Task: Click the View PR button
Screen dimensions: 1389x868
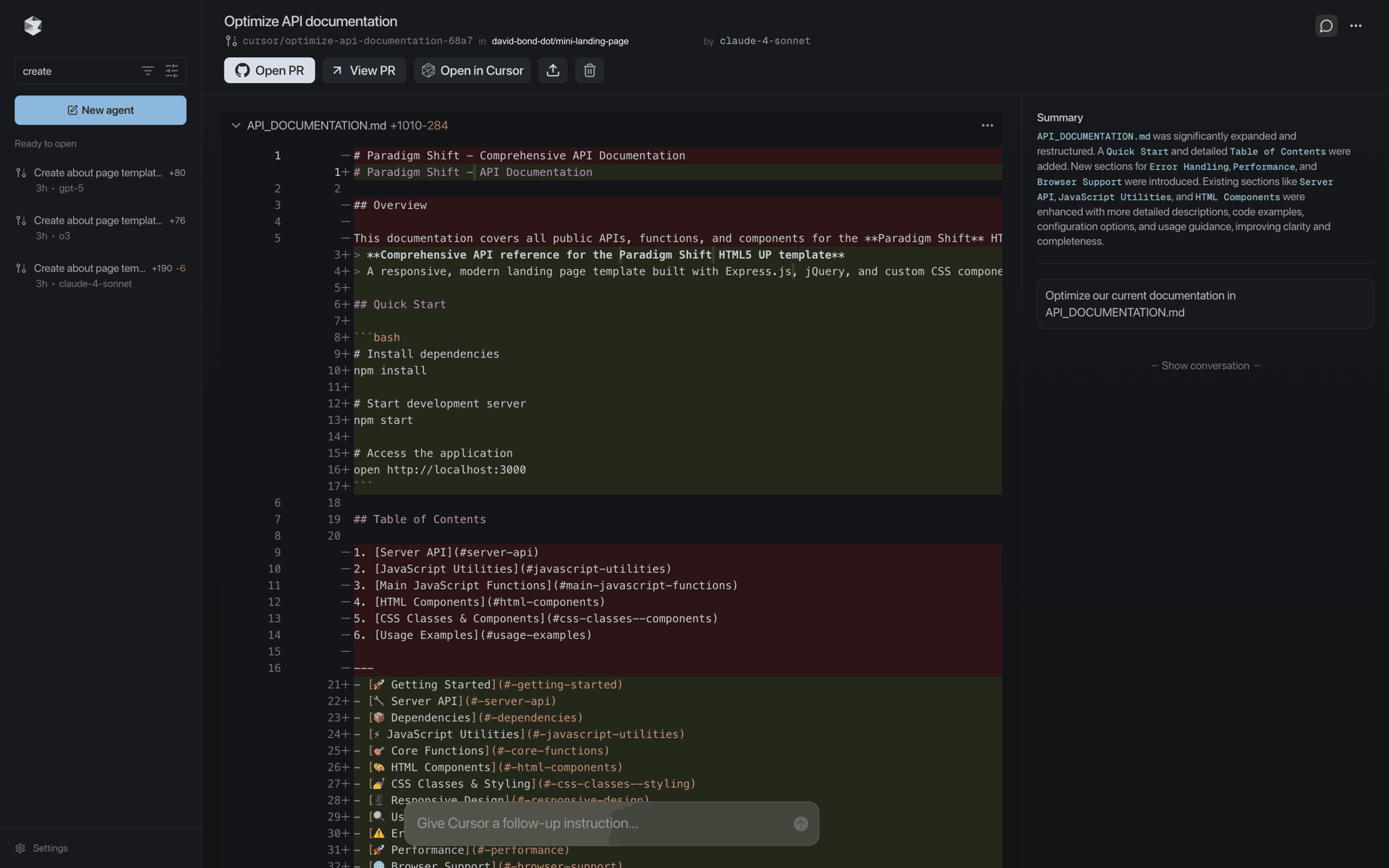Action: (364, 70)
